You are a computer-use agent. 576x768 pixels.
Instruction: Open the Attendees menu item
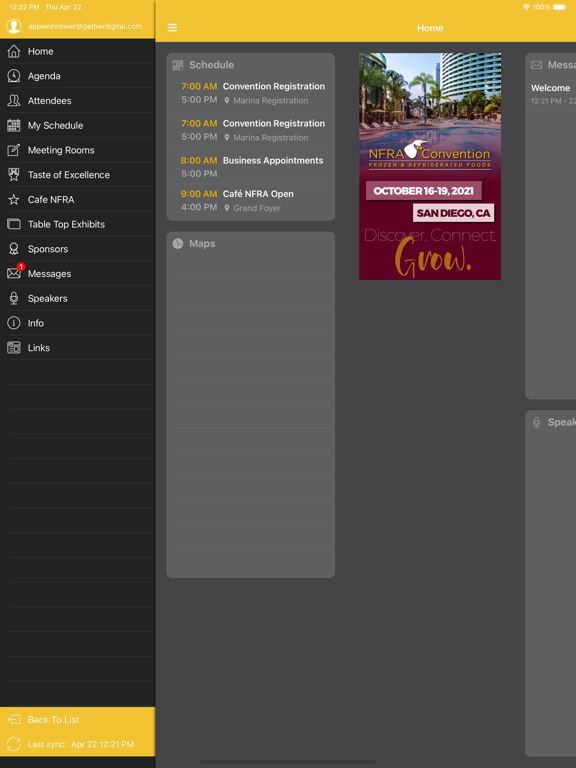(77, 100)
